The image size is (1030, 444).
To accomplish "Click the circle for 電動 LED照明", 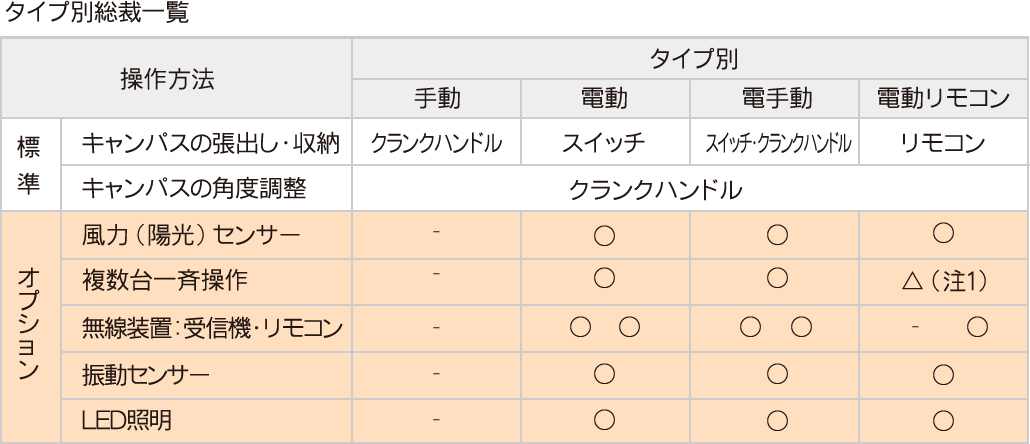I will tap(603, 417).
